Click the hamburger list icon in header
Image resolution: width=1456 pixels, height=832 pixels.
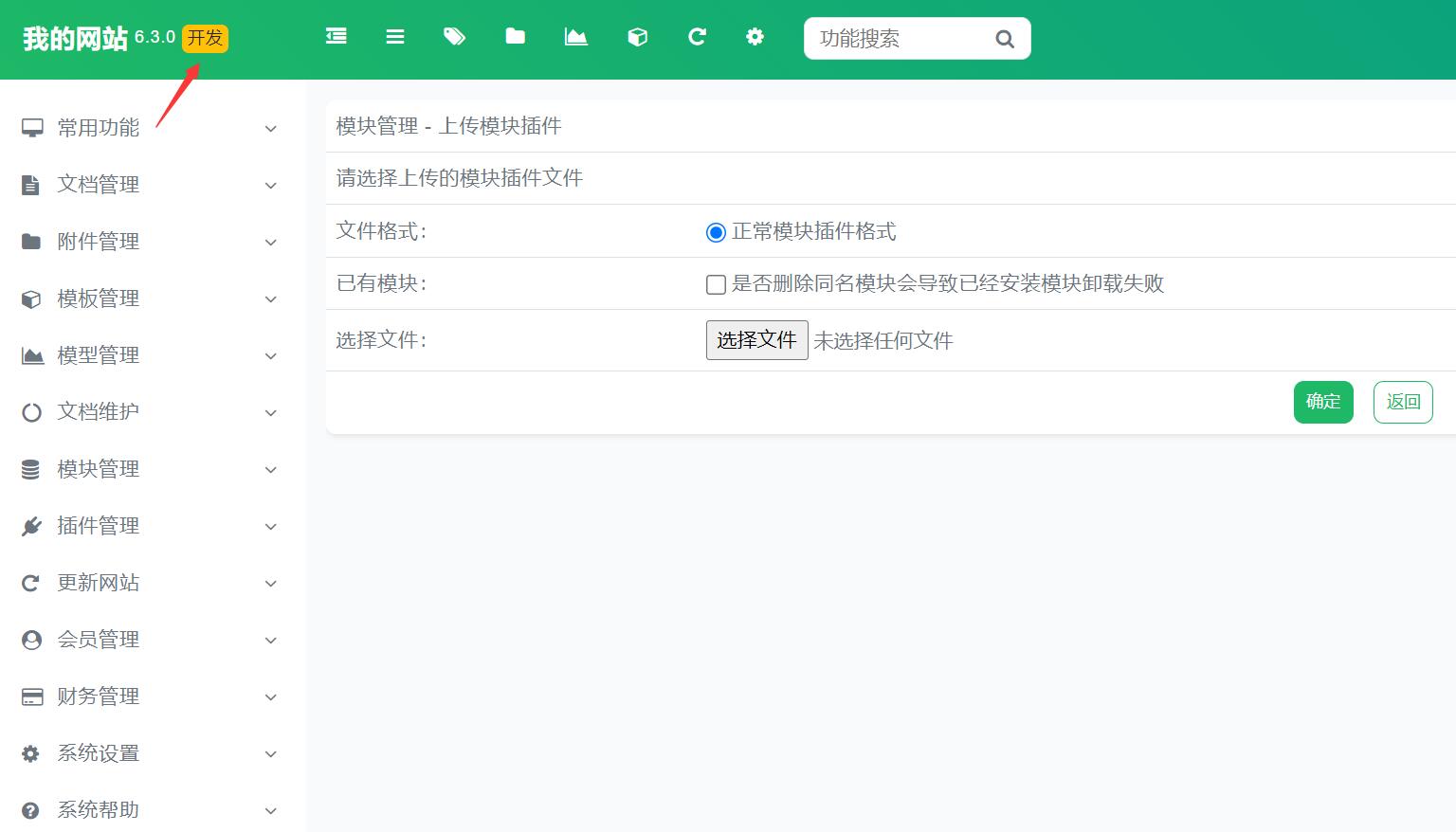395,37
